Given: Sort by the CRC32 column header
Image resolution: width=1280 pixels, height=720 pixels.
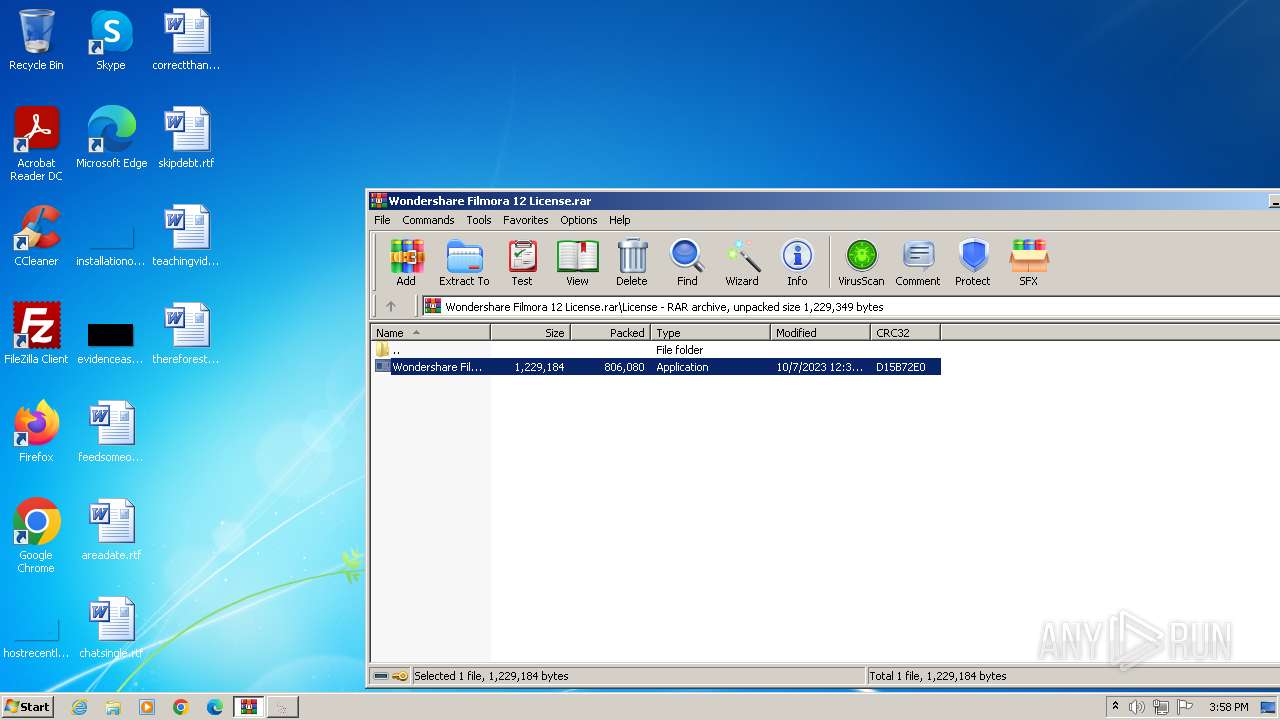Looking at the screenshot, I should point(906,333).
